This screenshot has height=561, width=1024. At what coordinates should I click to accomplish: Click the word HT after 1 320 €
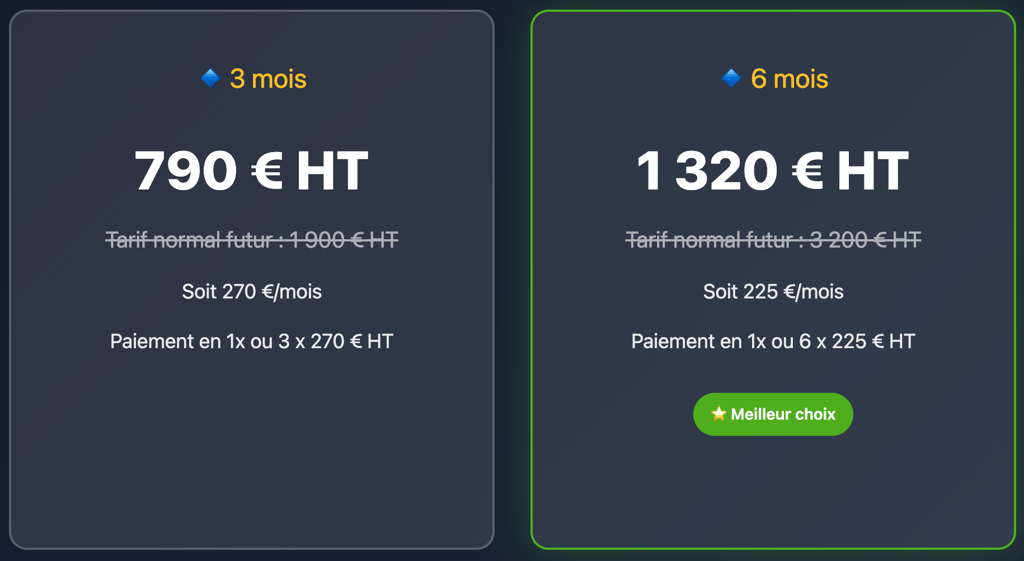pos(872,171)
